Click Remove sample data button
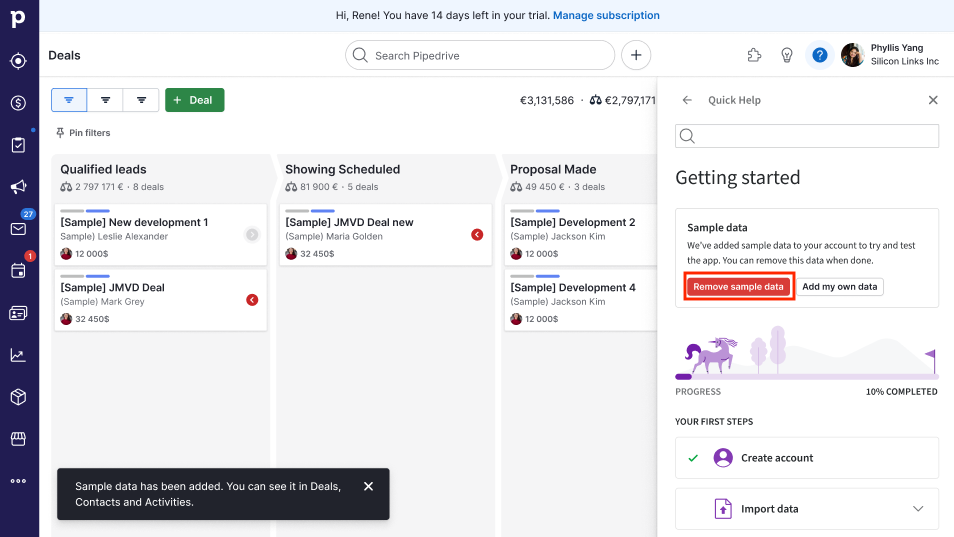 pos(739,286)
